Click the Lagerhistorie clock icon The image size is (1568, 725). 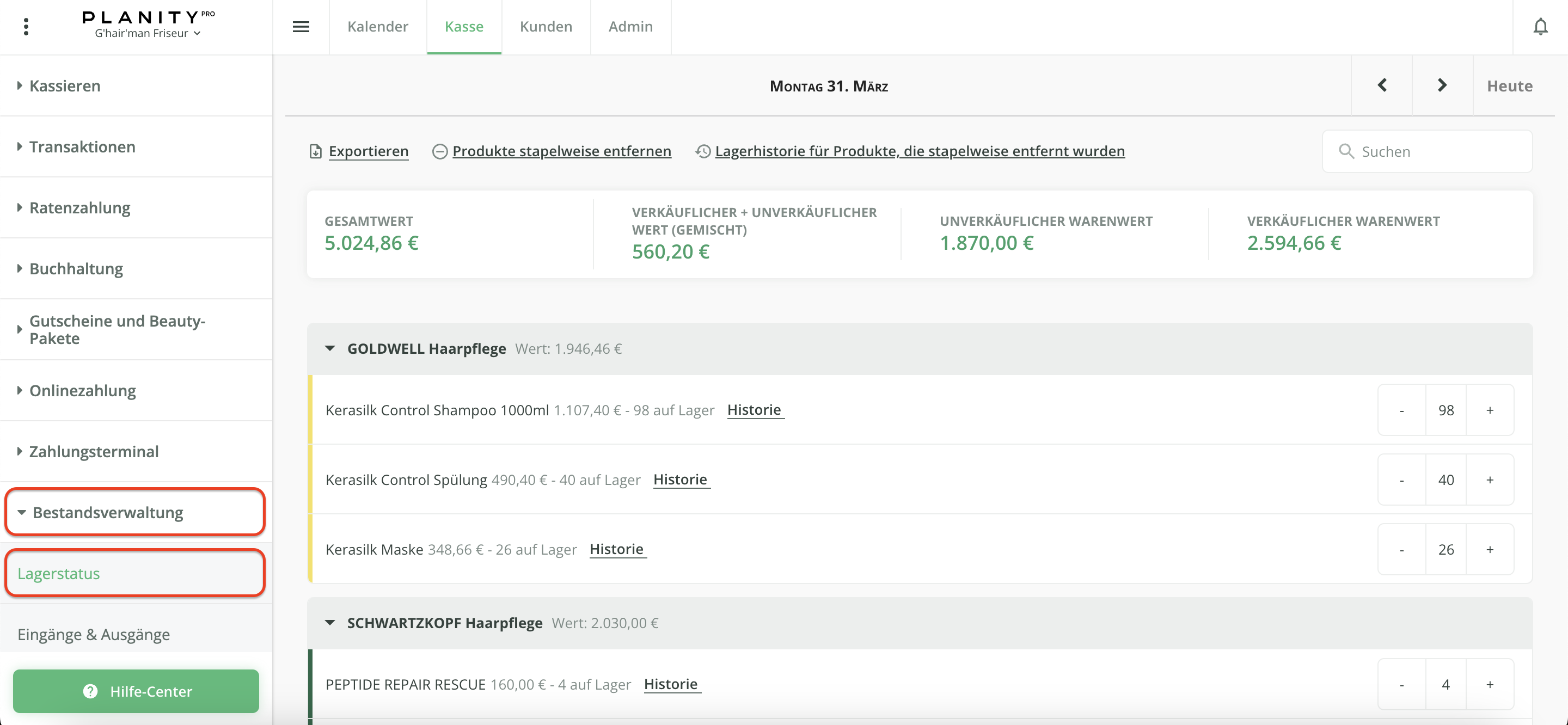pos(703,151)
